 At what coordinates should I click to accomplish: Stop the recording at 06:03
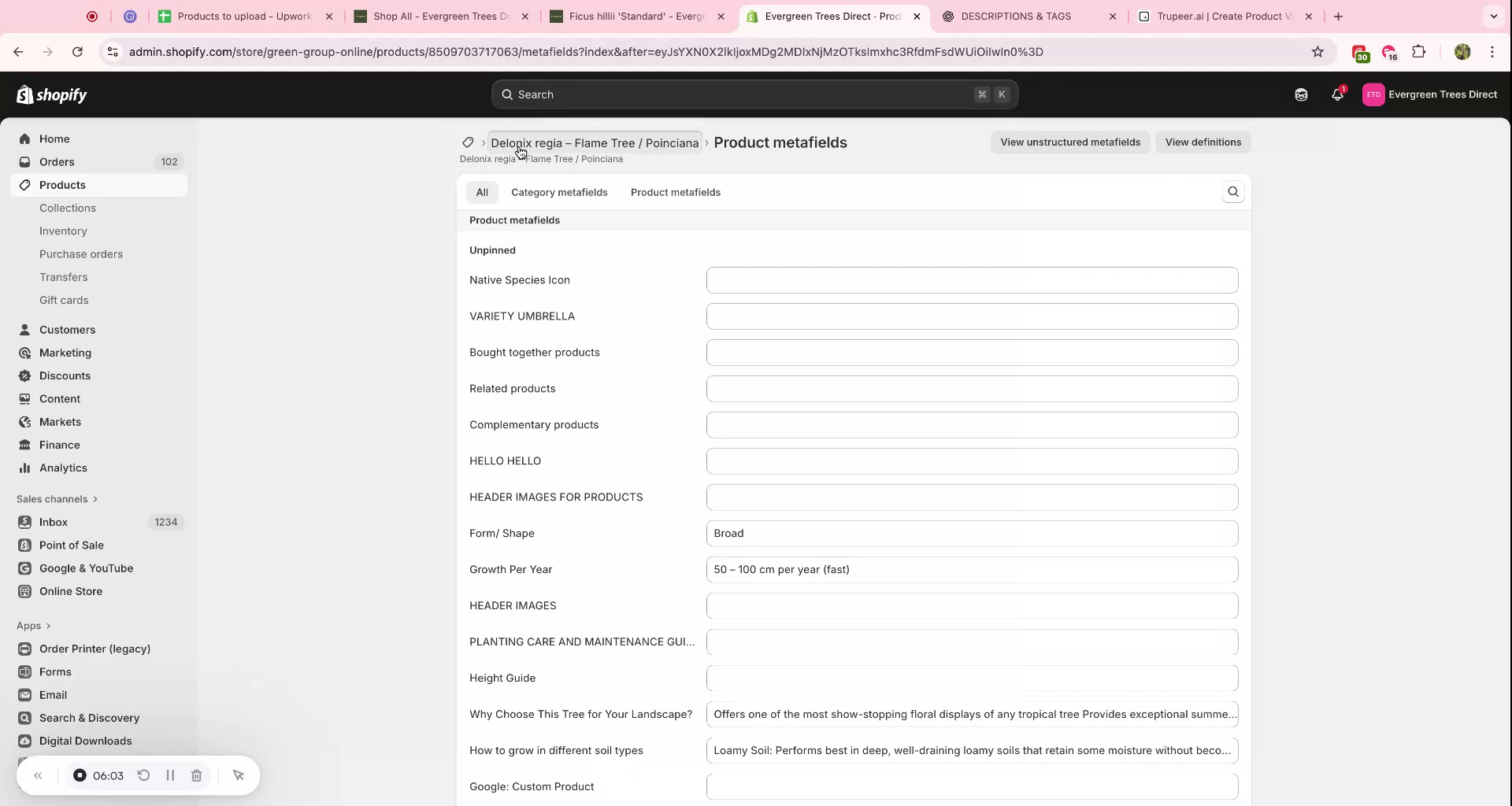tap(80, 775)
